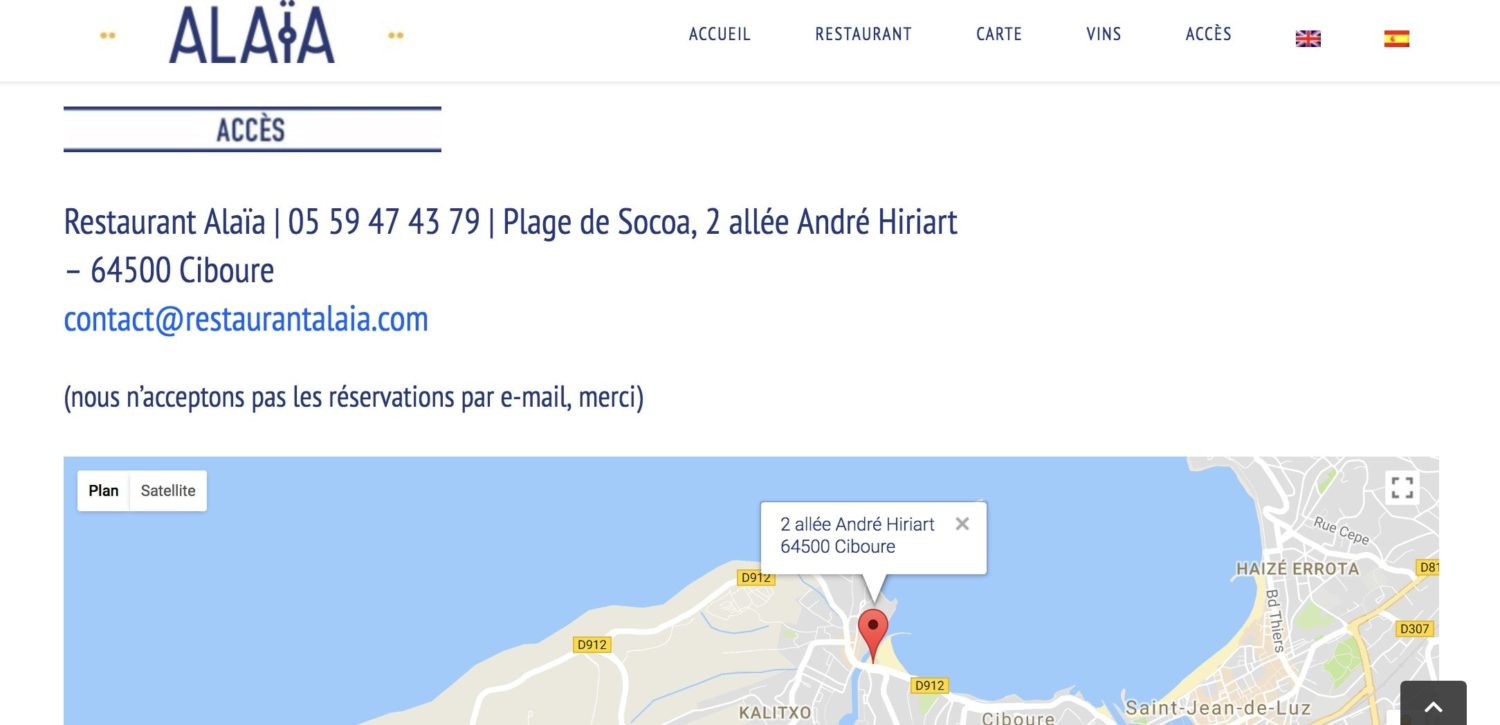This screenshot has width=1500, height=725.
Task: Toggle the map fullscreen view icon
Action: point(1402,488)
